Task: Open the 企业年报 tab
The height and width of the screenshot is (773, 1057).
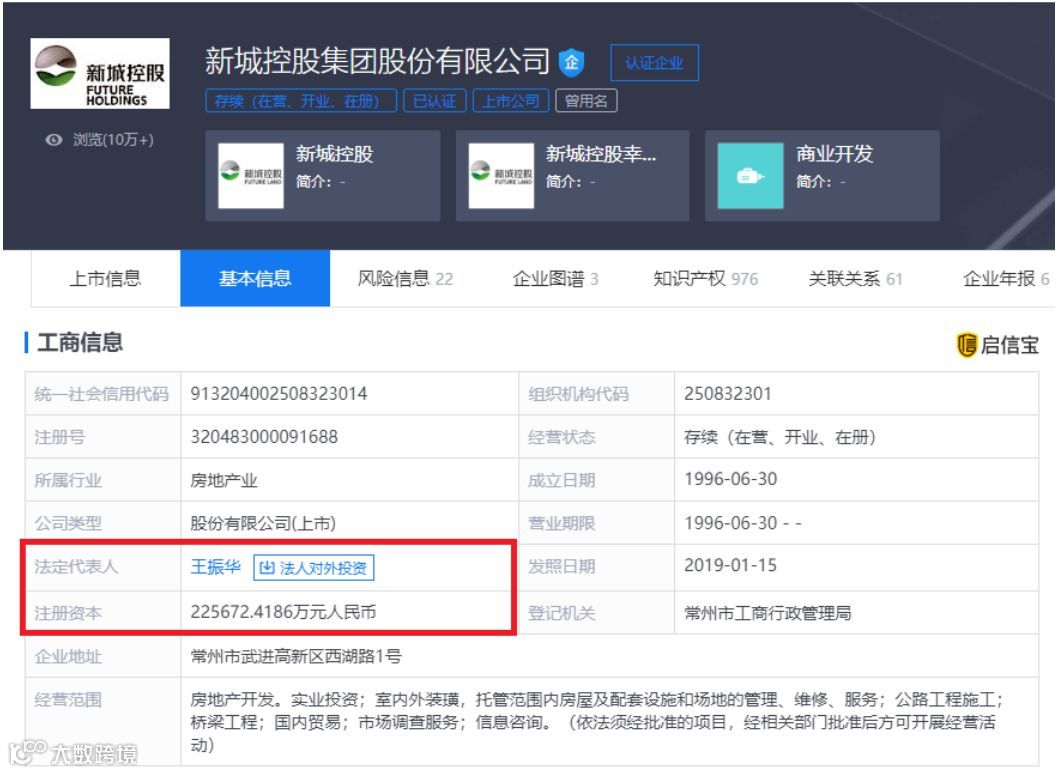Action: point(1006,278)
